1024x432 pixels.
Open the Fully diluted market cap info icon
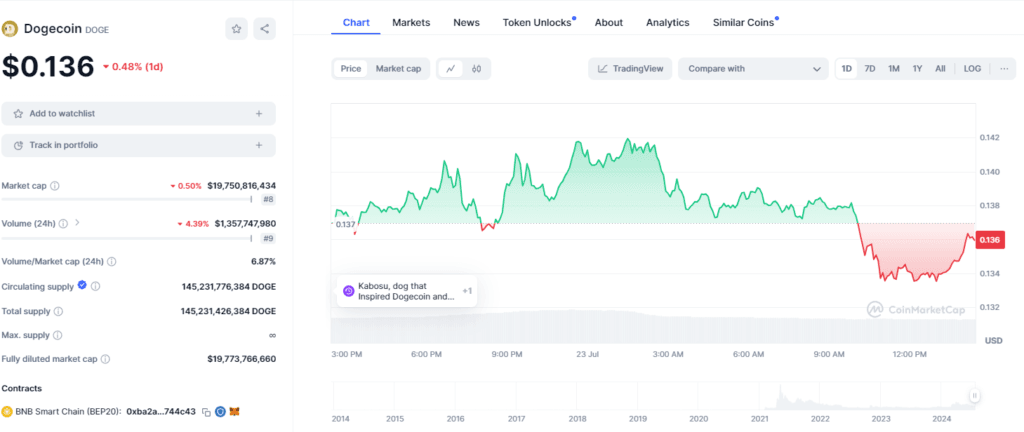(x=105, y=360)
